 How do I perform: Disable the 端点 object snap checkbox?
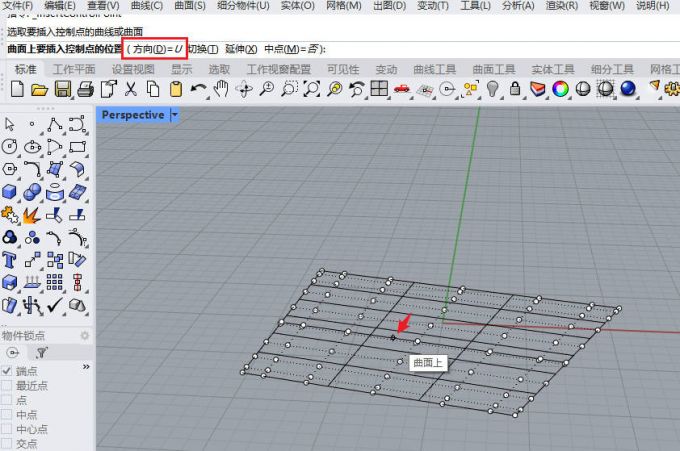pyautogui.click(x=8, y=370)
